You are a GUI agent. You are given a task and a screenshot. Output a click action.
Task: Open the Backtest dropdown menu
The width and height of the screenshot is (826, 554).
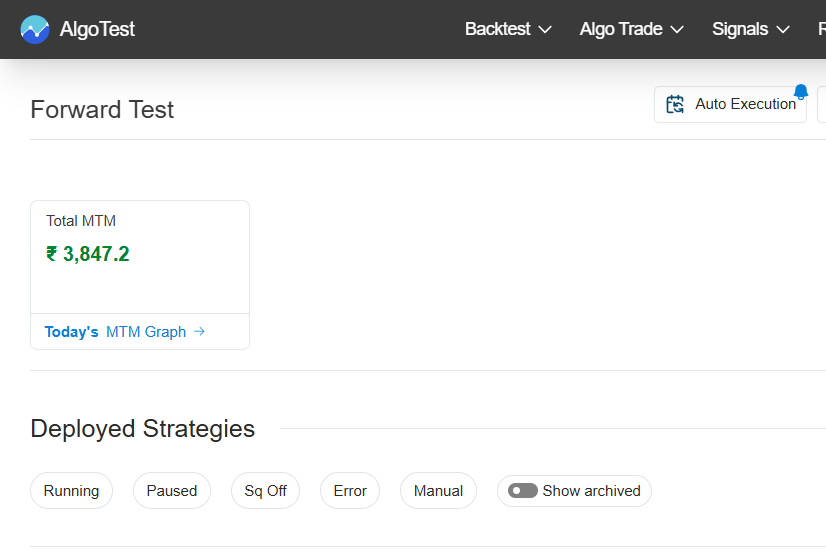coord(508,29)
